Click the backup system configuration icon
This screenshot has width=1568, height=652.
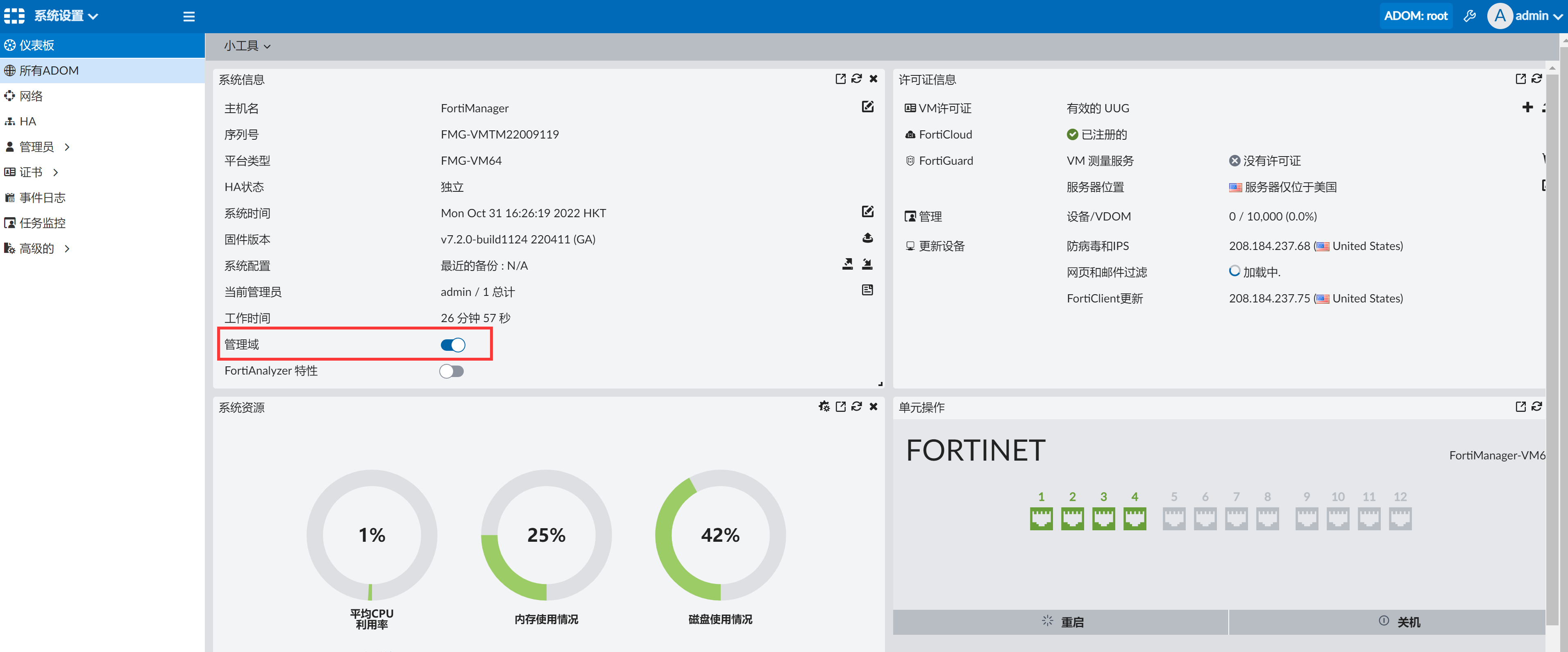pos(847,264)
